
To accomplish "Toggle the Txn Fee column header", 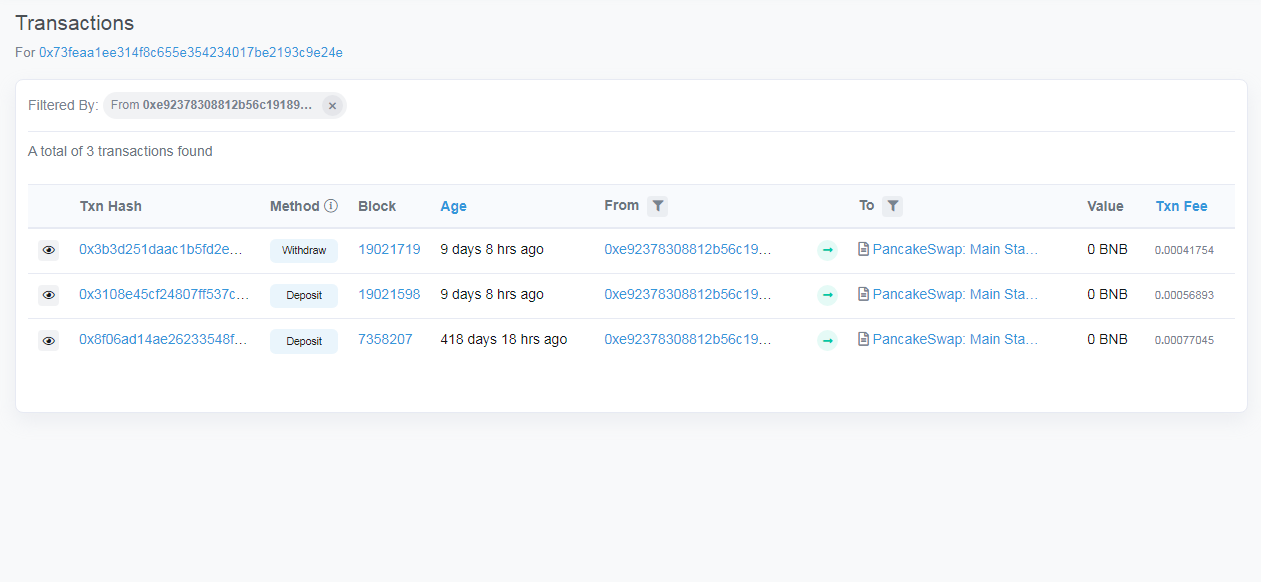I will [1181, 206].
